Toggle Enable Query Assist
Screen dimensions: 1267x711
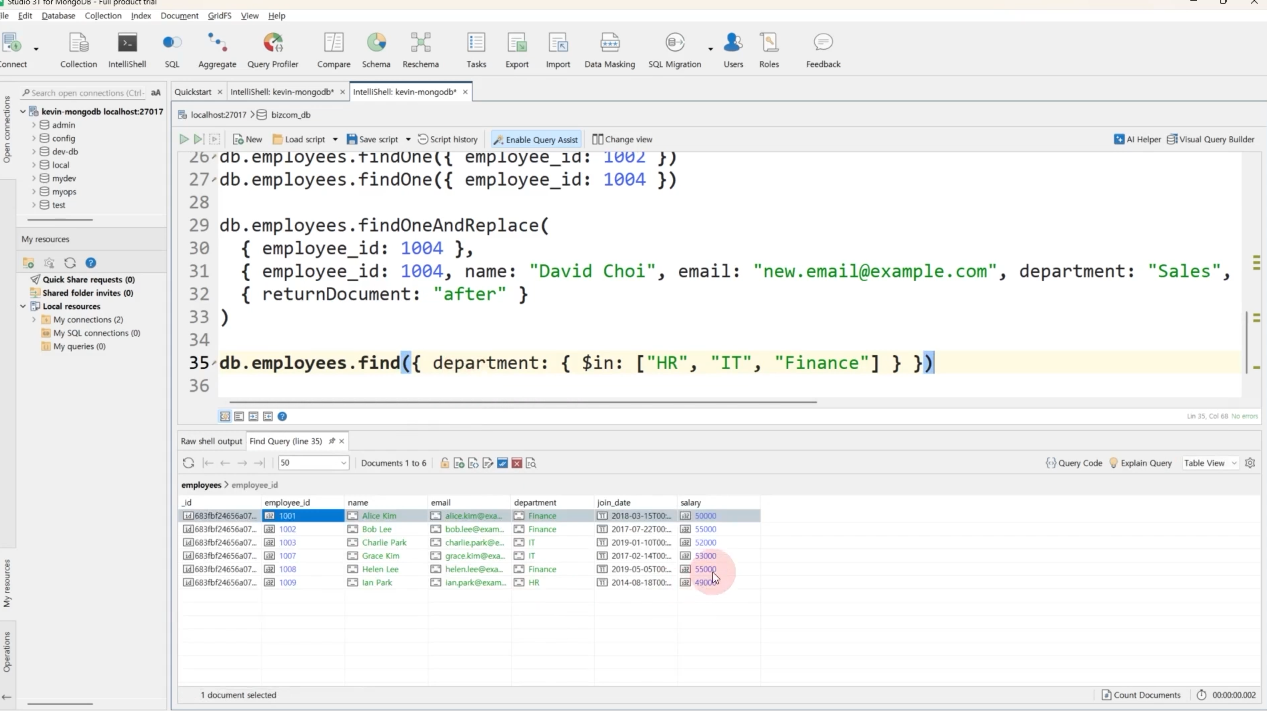536,139
